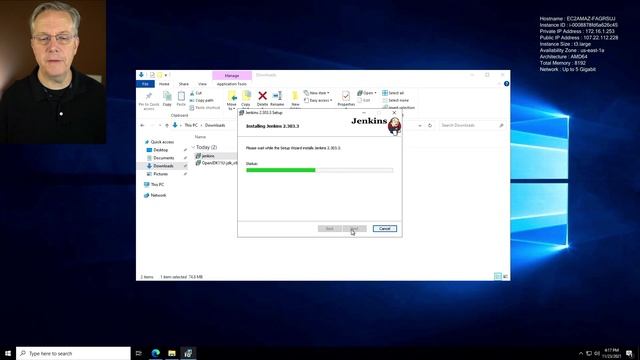Screen dimensions: 640x360
Task: Open Microsoft Edge from the taskbar
Action: [156, 353]
